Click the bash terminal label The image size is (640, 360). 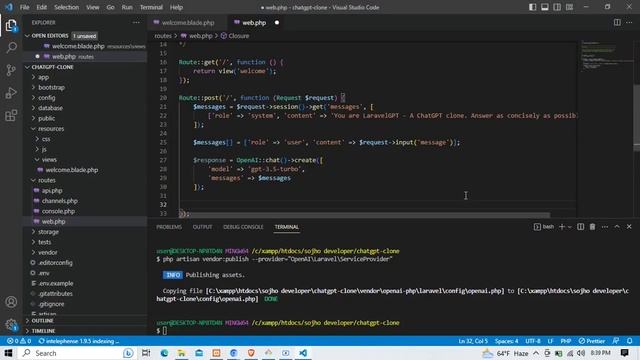pyautogui.click(x=544, y=227)
